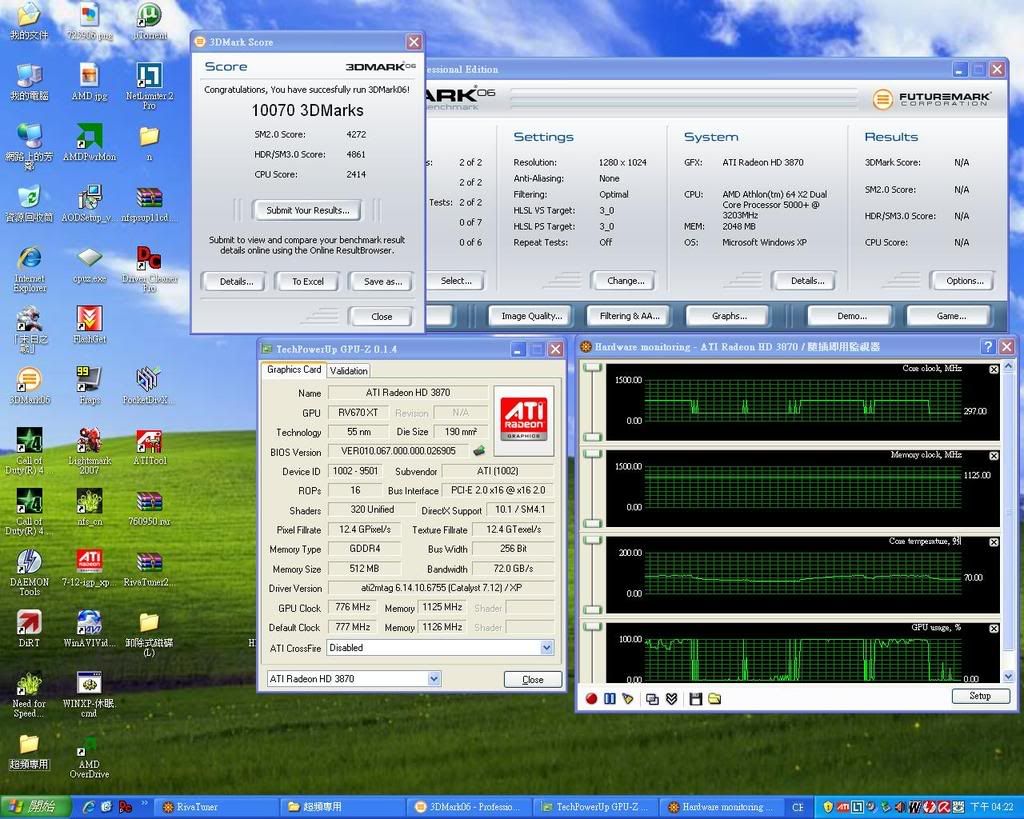Open Filtering & AA in 3DMark06
The image size is (1024, 819).
coord(630,316)
